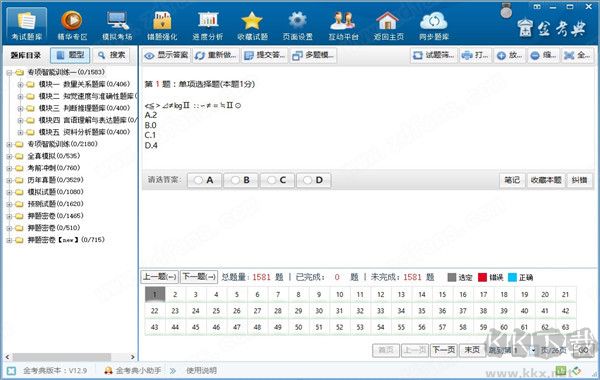Open the 精华专区 play icon
Image resolution: width=600 pixels, height=380 pixels.
(x=72, y=20)
